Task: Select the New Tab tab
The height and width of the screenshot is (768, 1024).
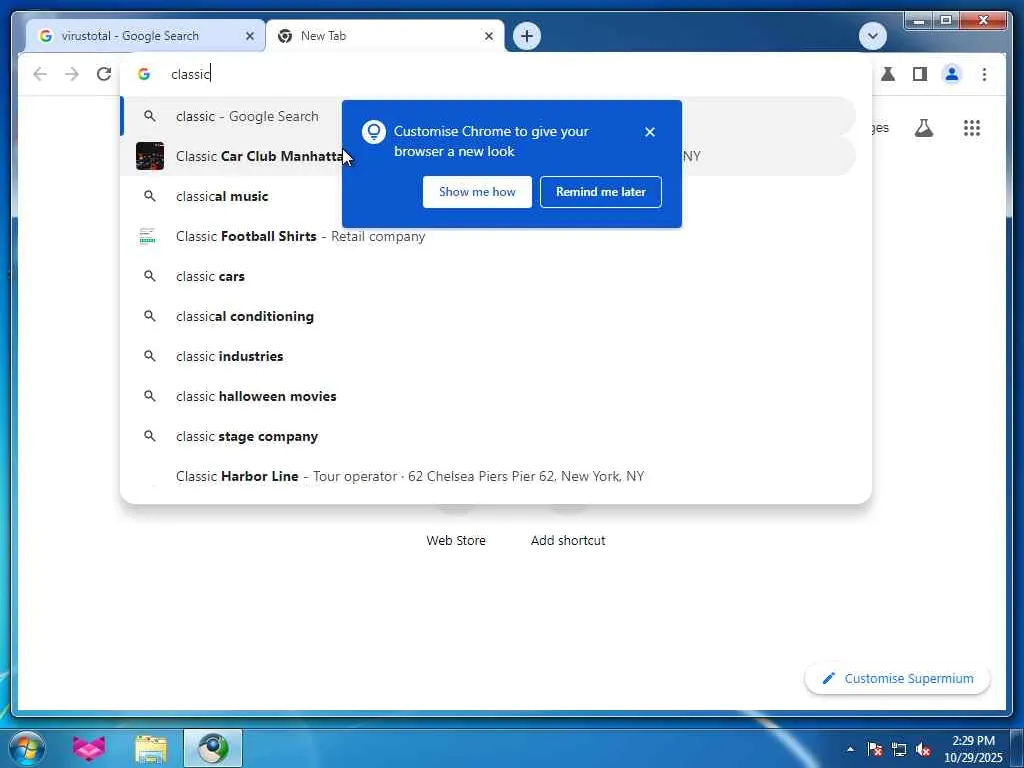Action: tap(385, 36)
